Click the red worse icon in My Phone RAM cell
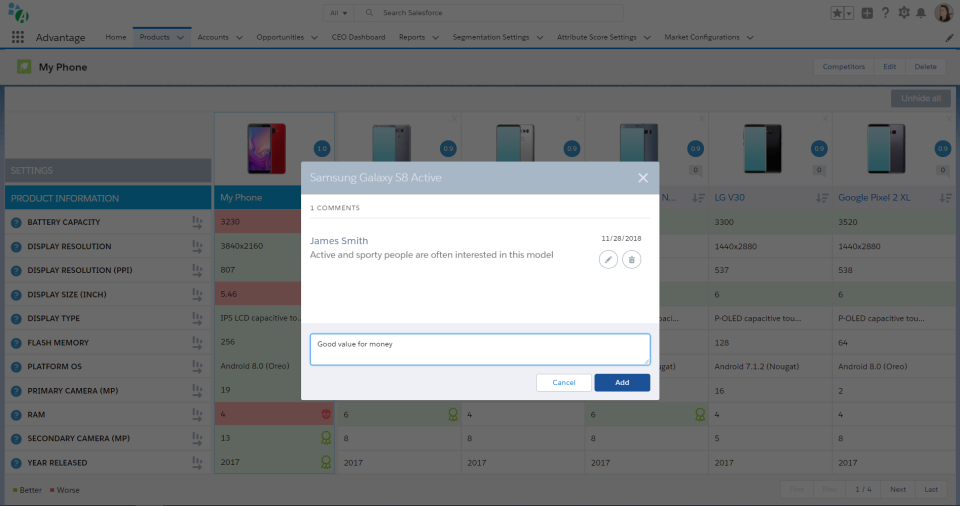This screenshot has width=960, height=506. (326, 415)
